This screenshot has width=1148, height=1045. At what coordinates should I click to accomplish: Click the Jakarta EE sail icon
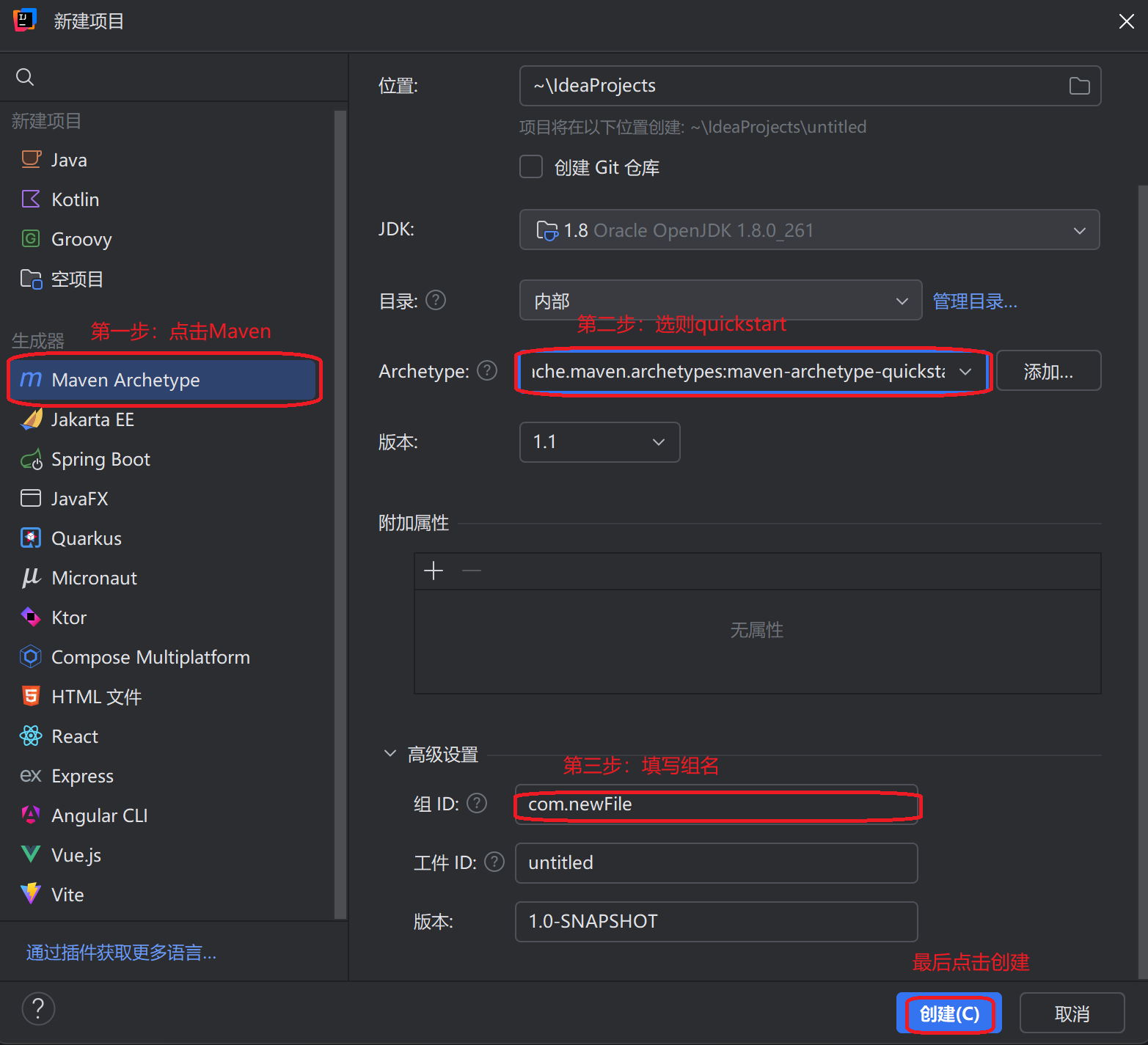click(x=31, y=419)
